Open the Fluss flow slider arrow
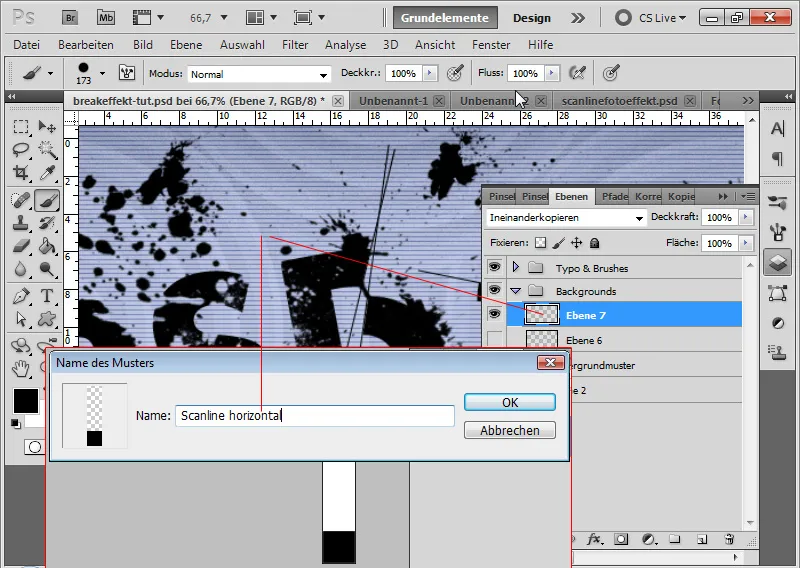The image size is (800, 568). [552, 73]
